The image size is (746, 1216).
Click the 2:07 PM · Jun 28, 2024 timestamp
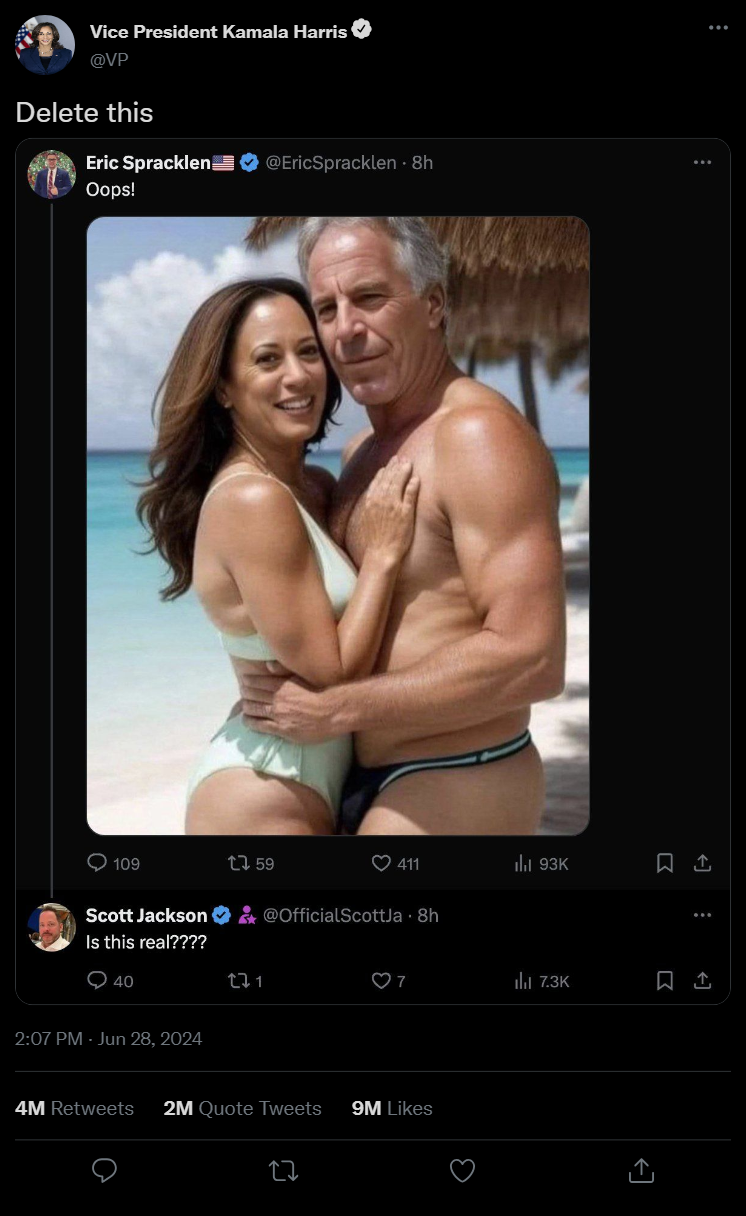[x=109, y=1039]
